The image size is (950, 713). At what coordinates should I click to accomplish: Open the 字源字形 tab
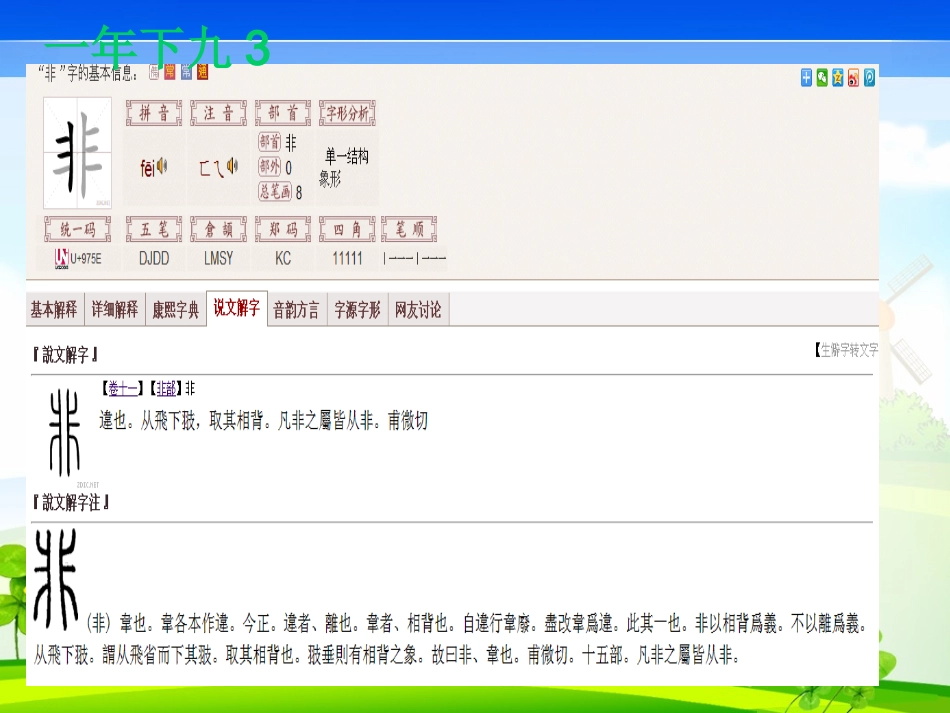pos(357,310)
